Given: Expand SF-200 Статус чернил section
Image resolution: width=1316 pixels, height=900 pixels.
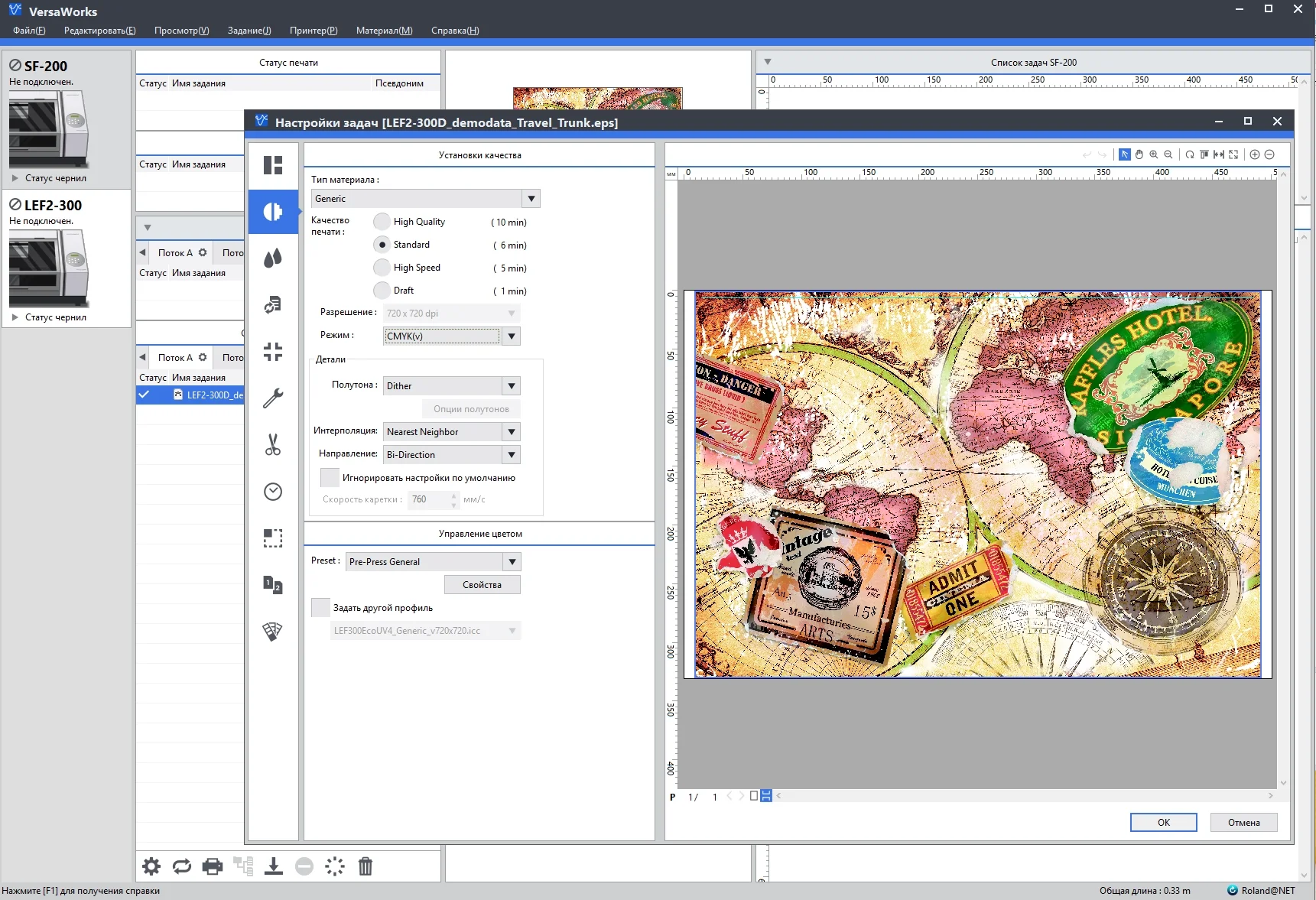Looking at the screenshot, I should coord(15,178).
